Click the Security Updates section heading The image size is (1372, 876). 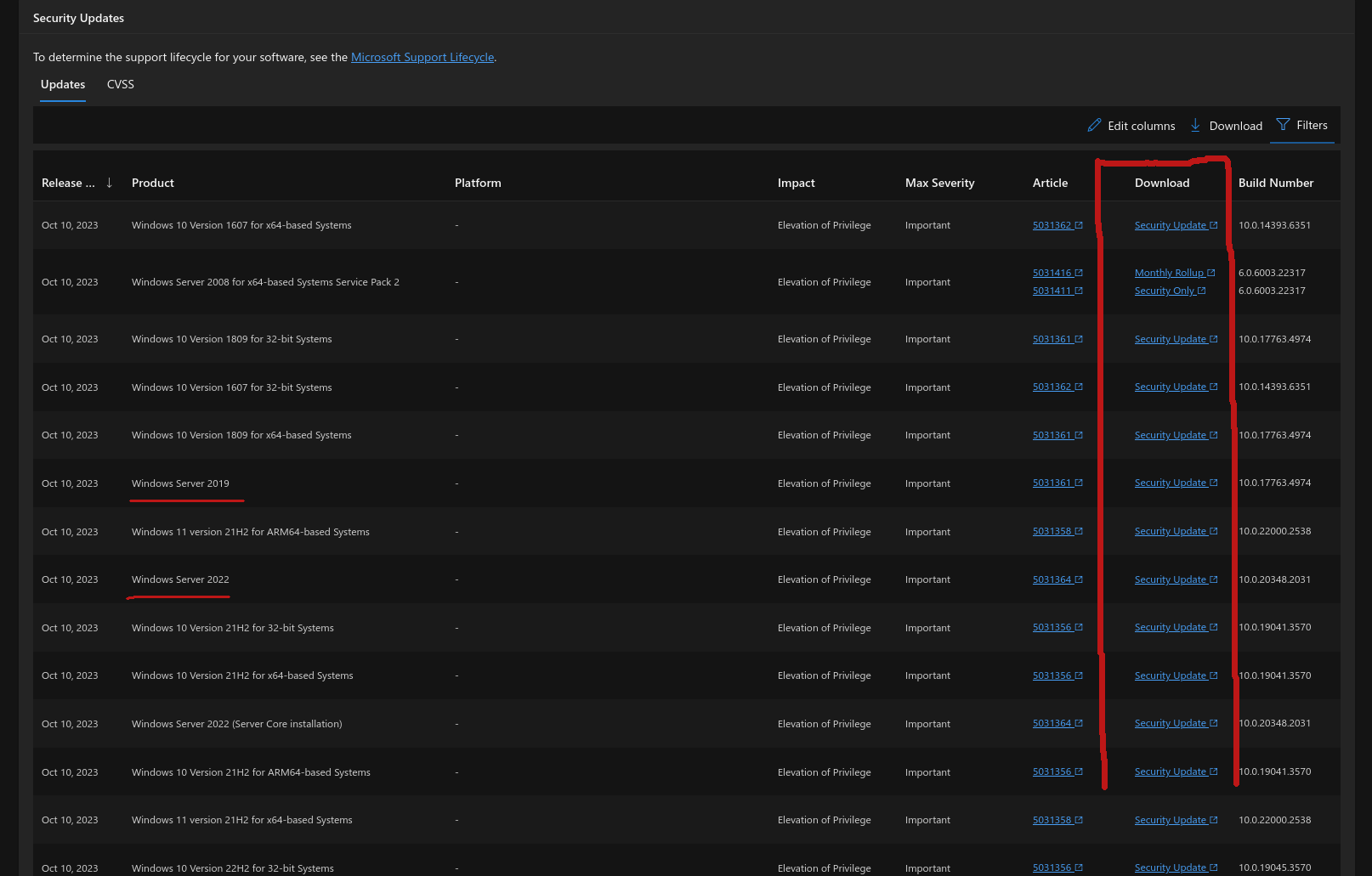click(78, 18)
